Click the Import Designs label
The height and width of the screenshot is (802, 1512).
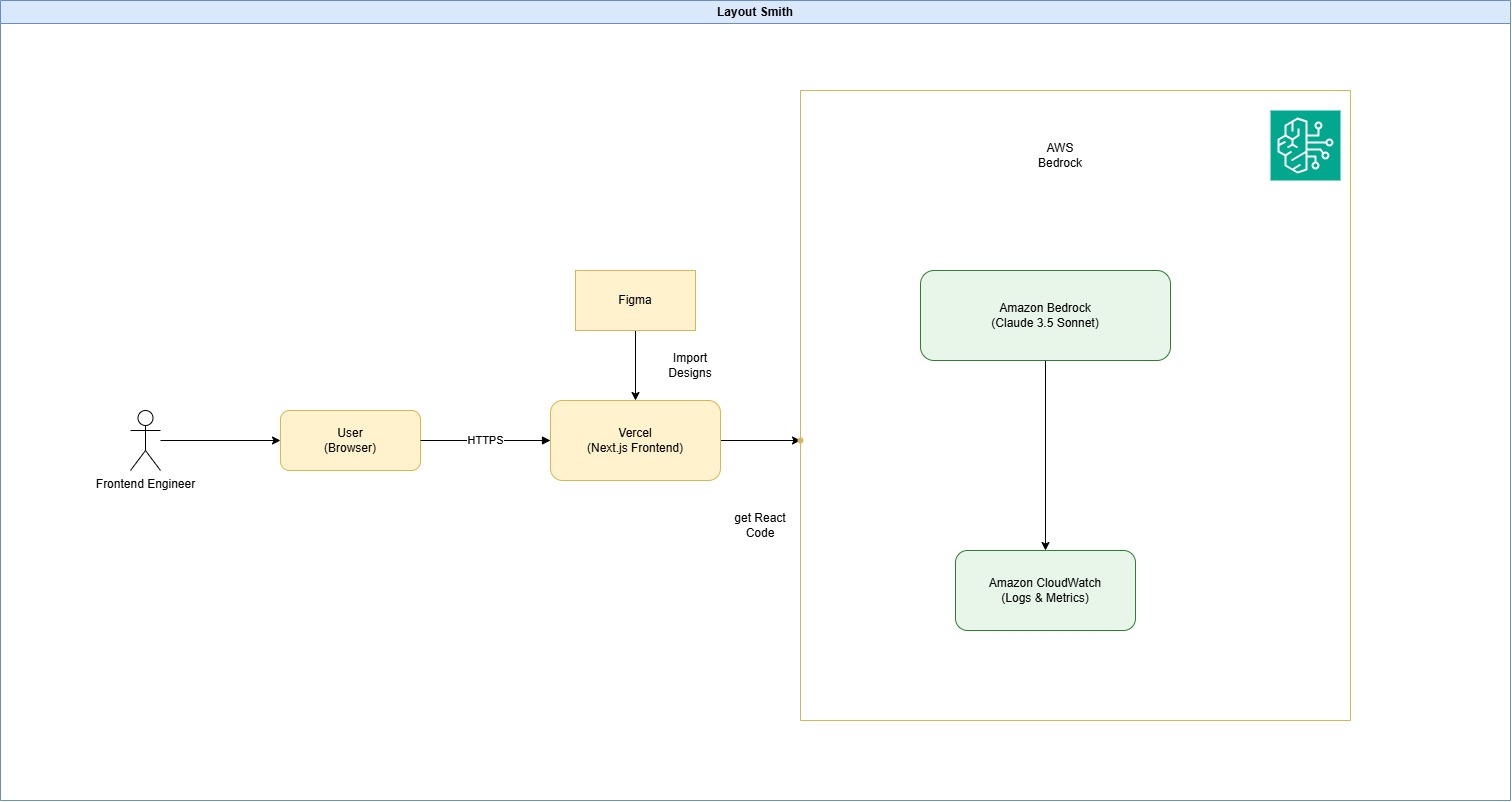coord(690,365)
